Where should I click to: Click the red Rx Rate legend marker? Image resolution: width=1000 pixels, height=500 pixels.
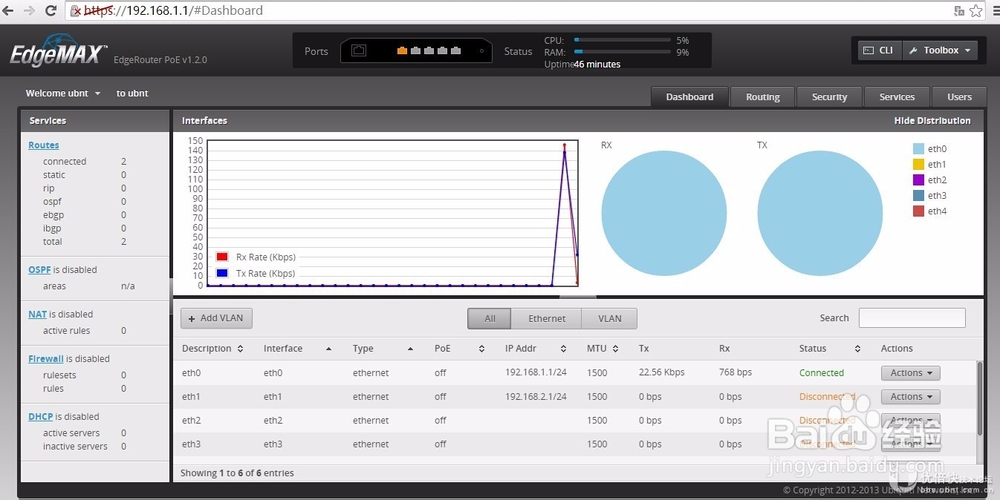222,257
